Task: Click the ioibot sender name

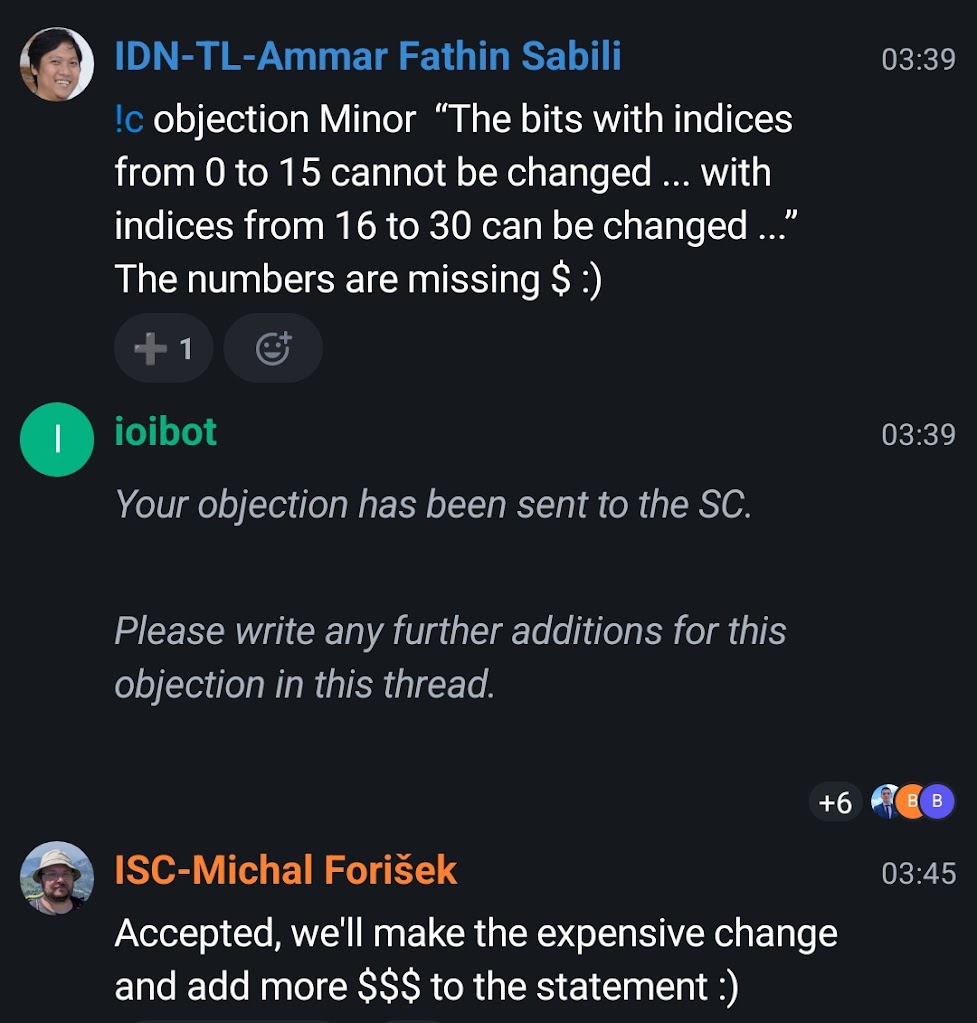Action: pos(166,432)
